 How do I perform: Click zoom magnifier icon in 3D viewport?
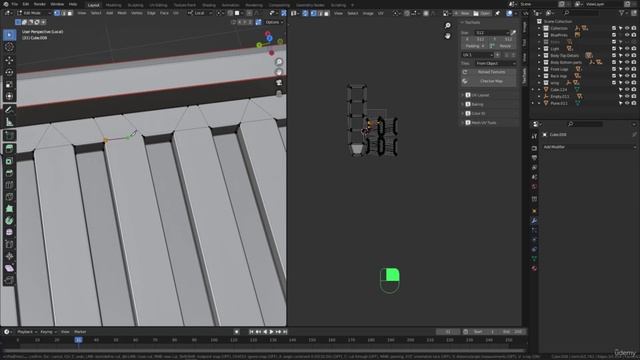tap(279, 62)
